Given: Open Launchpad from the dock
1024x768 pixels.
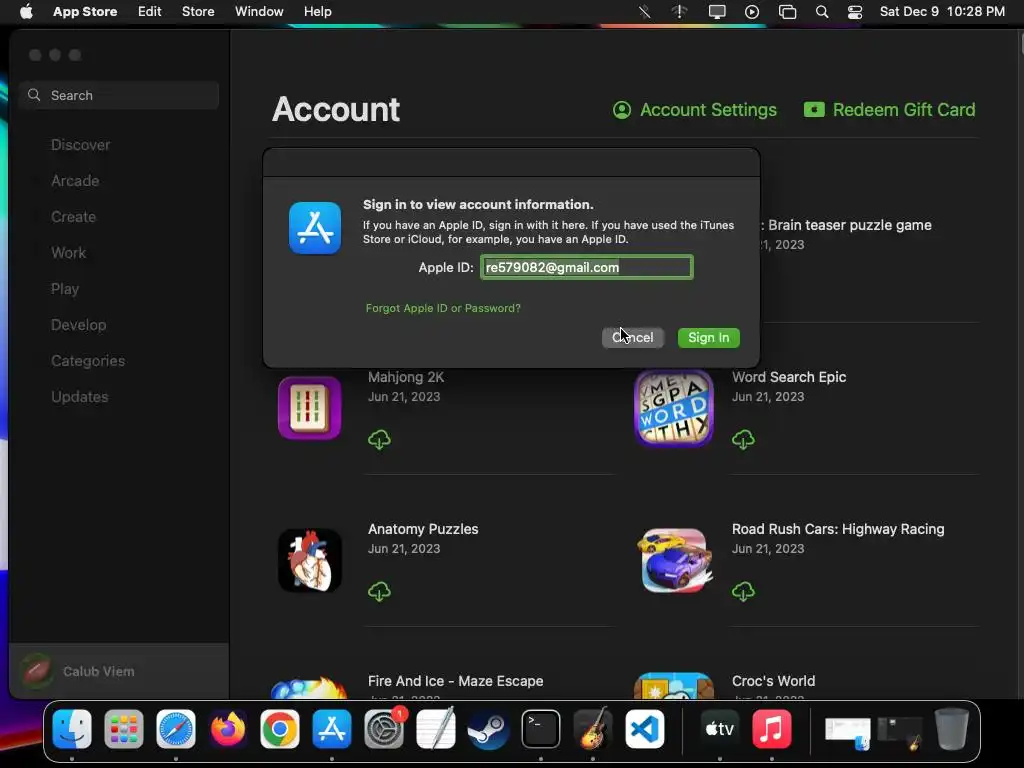Looking at the screenshot, I should (123, 729).
